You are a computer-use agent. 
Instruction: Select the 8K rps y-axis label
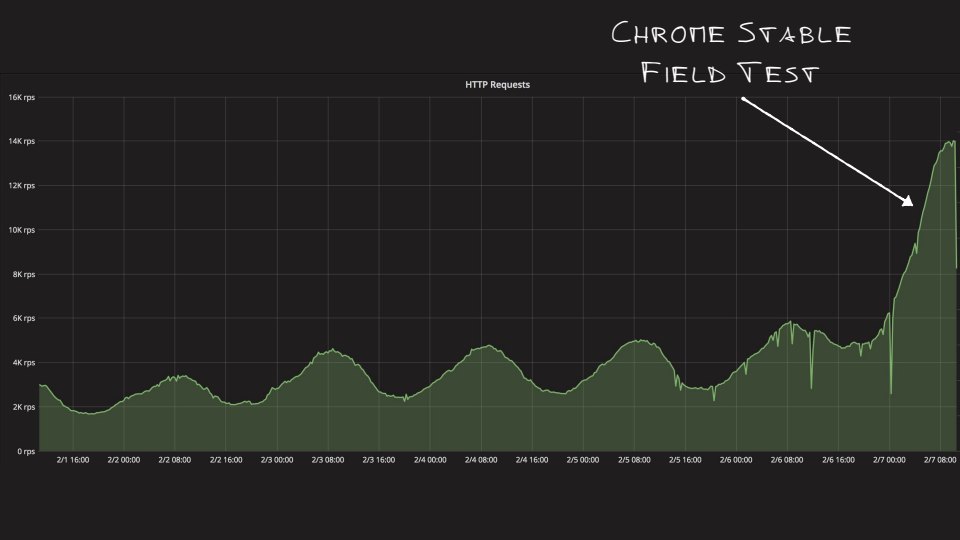[24, 274]
